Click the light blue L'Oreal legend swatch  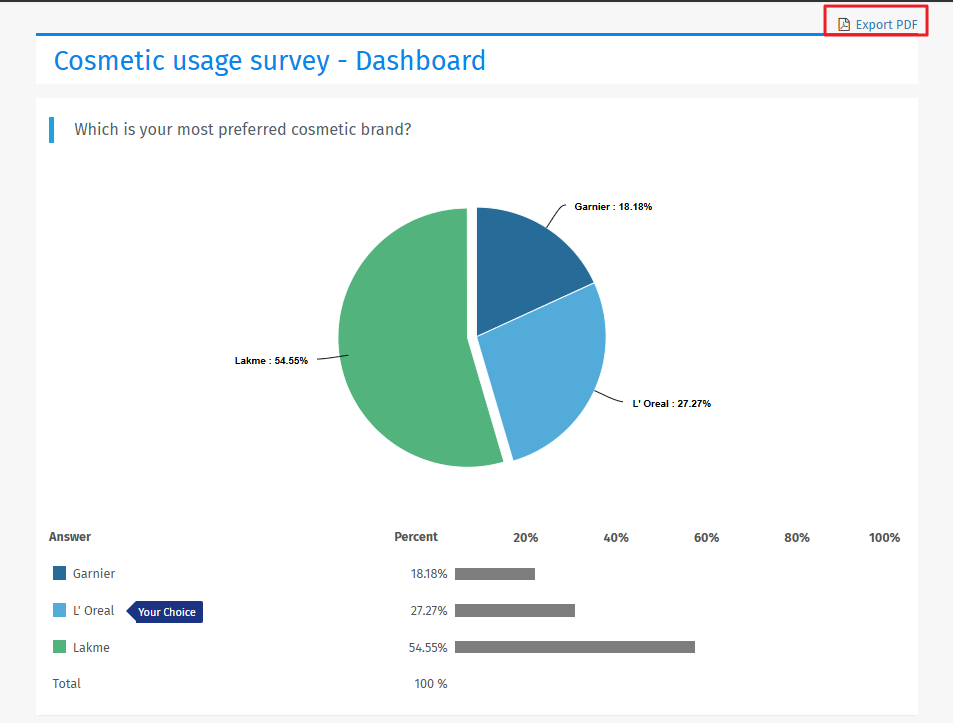[59, 610]
